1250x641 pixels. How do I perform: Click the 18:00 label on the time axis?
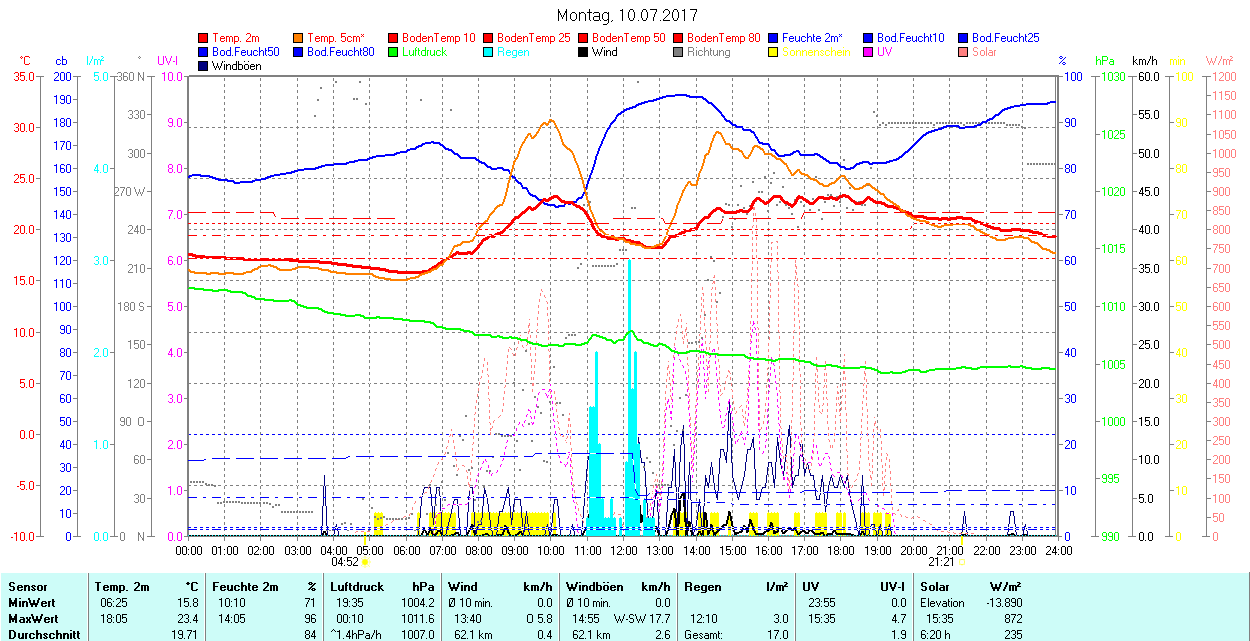[841, 550]
